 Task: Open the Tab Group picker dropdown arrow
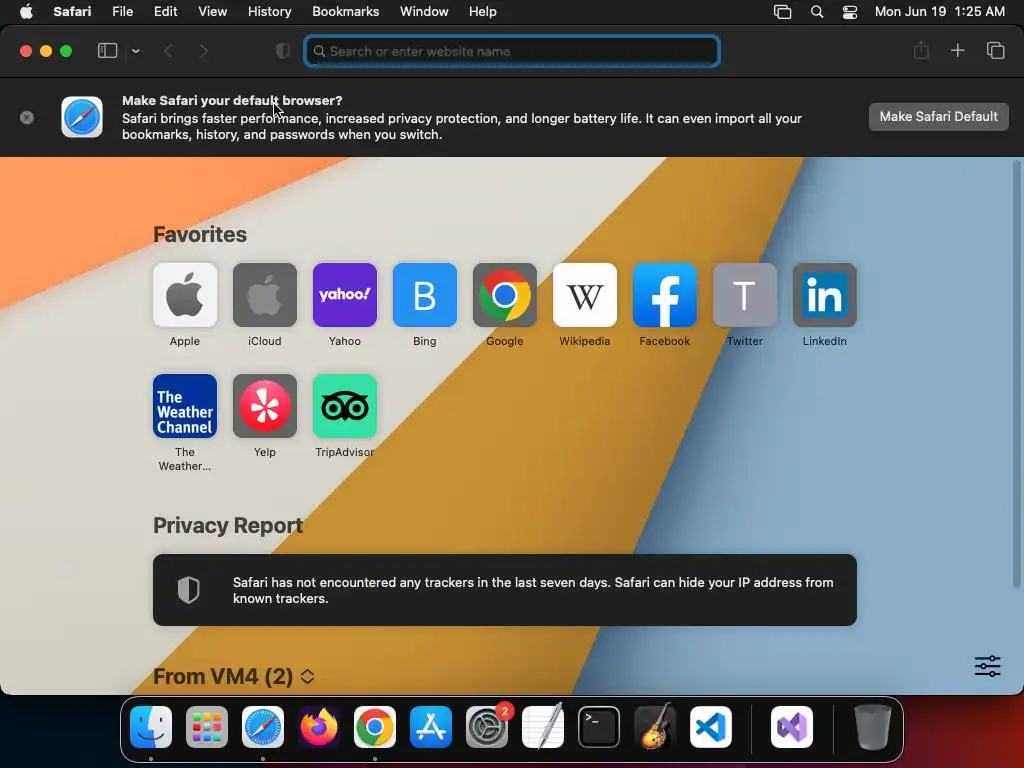[x=136, y=51]
